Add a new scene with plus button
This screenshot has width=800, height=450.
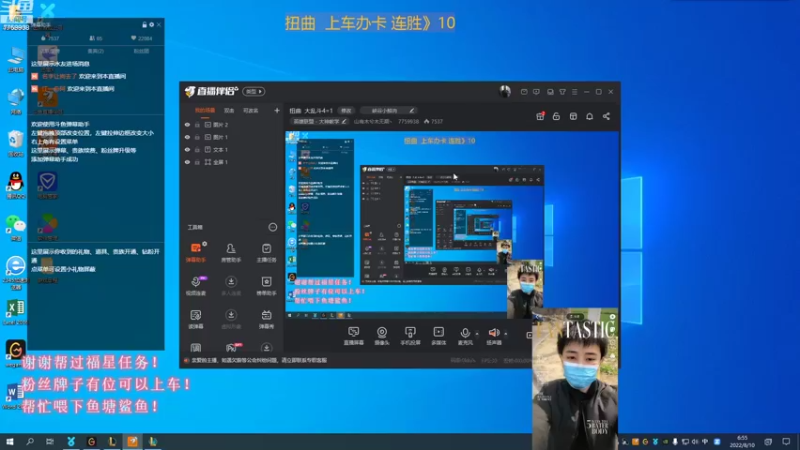[x=277, y=110]
